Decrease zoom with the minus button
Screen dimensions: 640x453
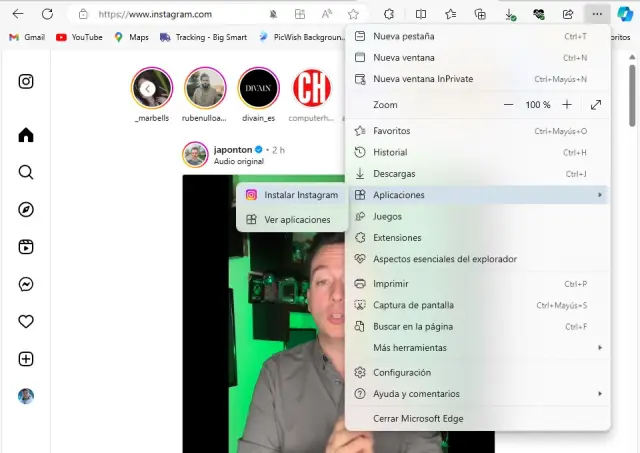tap(509, 105)
